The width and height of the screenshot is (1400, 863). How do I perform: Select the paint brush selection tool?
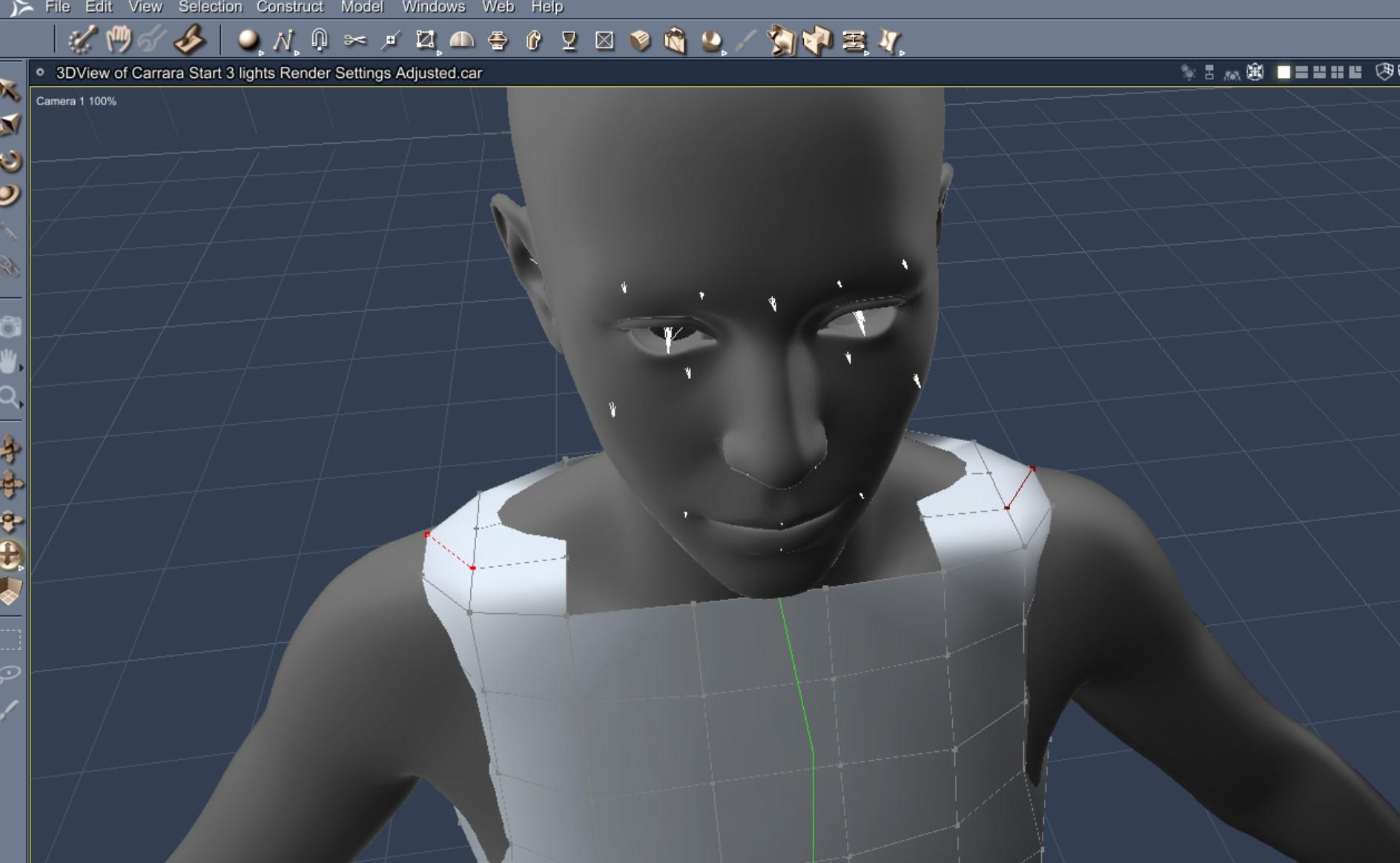pos(10,710)
